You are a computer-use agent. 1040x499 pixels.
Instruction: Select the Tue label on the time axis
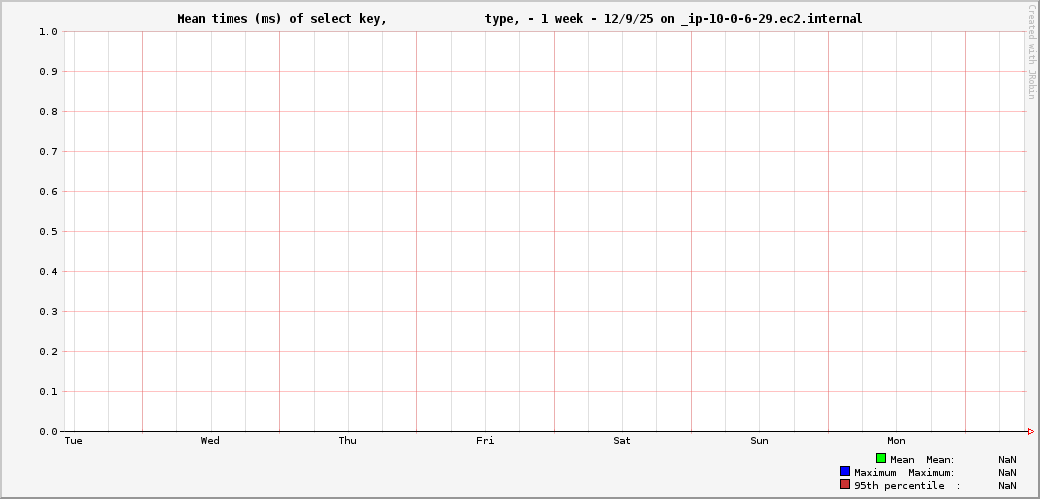point(73,441)
